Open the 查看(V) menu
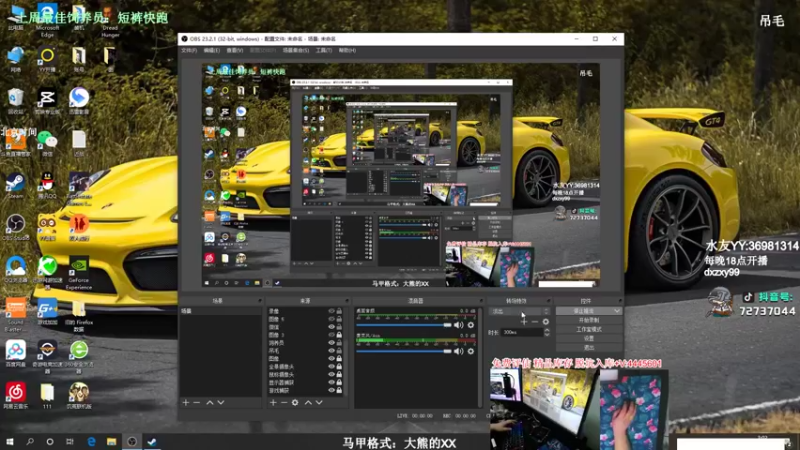 click(x=235, y=51)
